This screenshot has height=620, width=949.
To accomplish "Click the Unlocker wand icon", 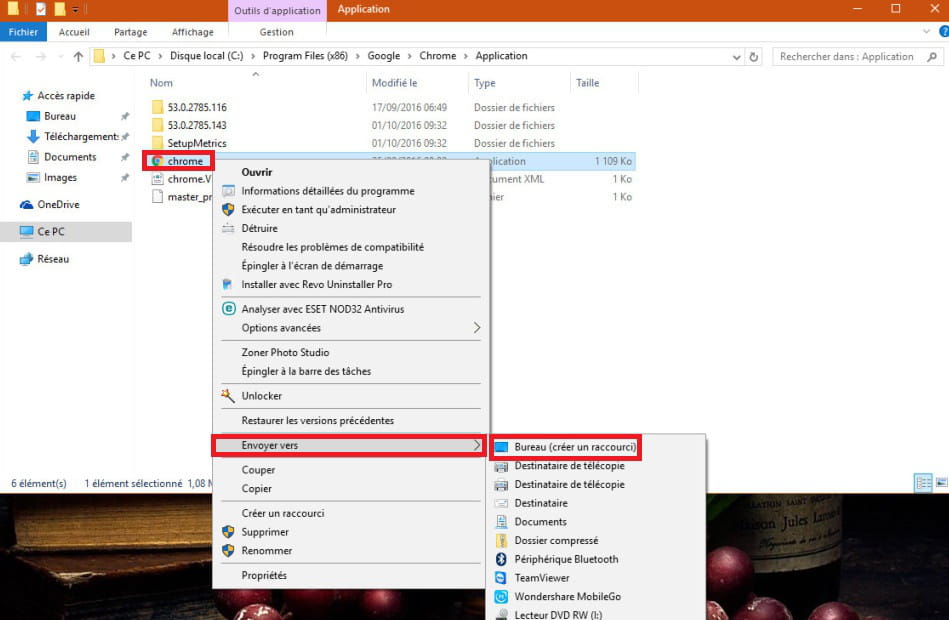I will (x=228, y=396).
